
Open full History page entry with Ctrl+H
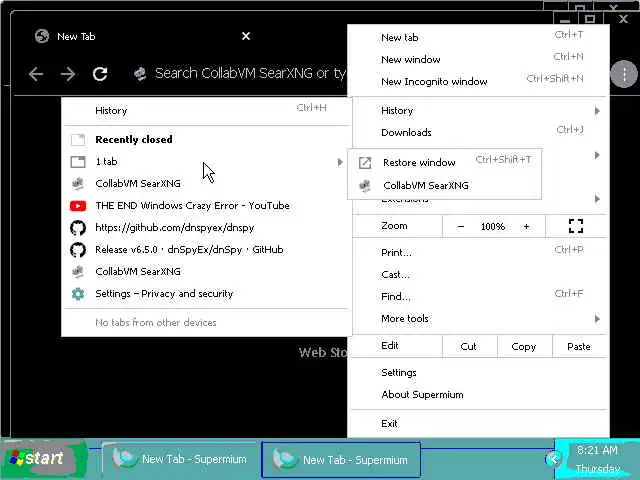click(207, 111)
